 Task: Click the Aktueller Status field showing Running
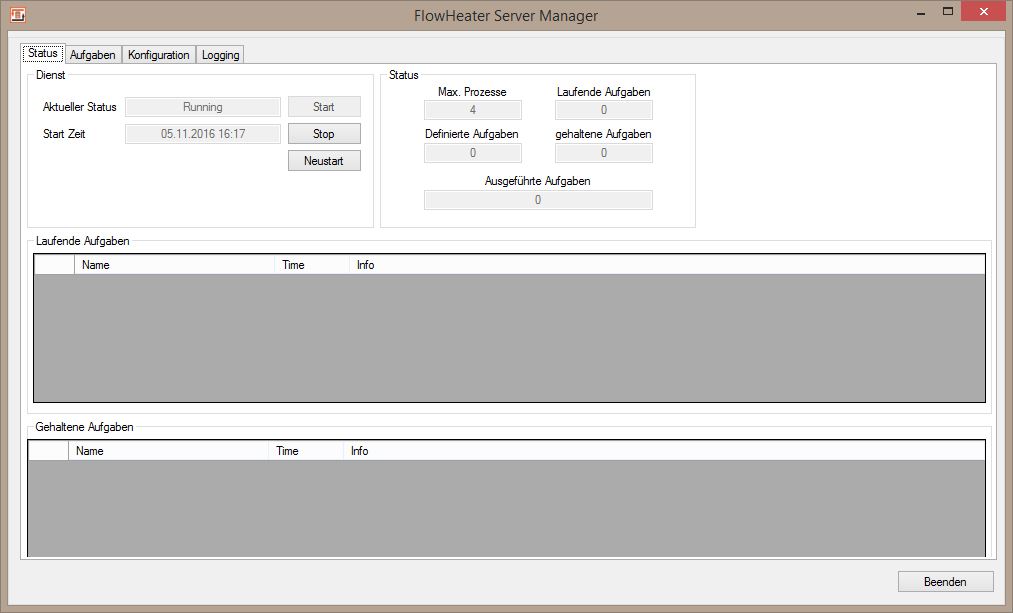[x=202, y=107]
